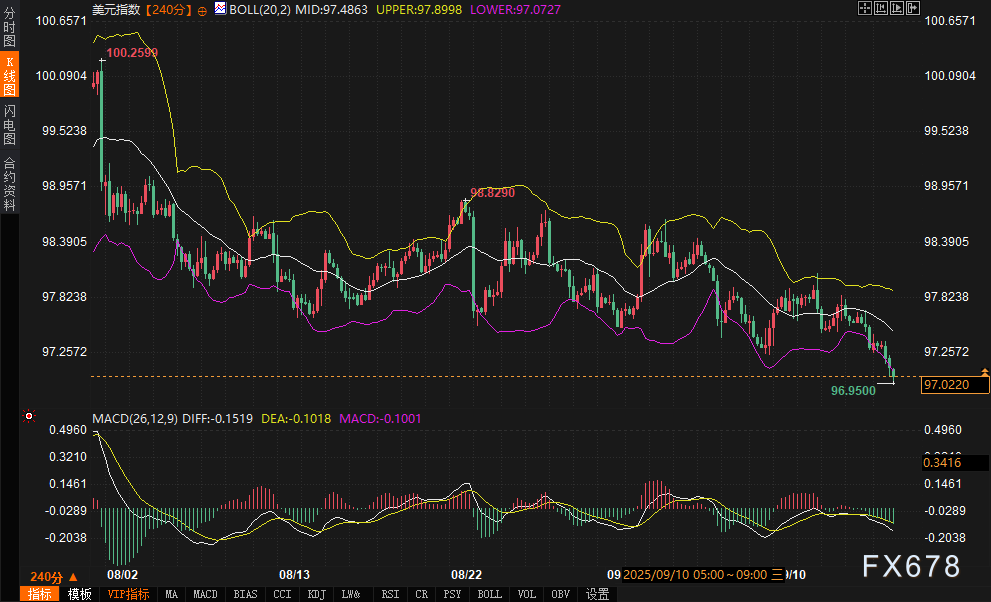Toggle the RSI indicator
Screen dimensions: 991x602
[389, 594]
